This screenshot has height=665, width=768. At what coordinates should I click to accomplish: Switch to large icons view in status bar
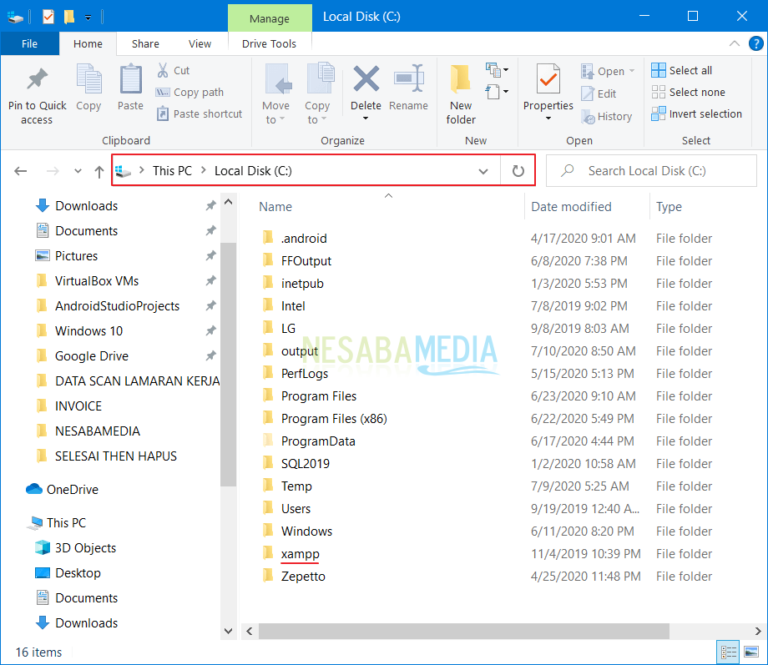(751, 652)
